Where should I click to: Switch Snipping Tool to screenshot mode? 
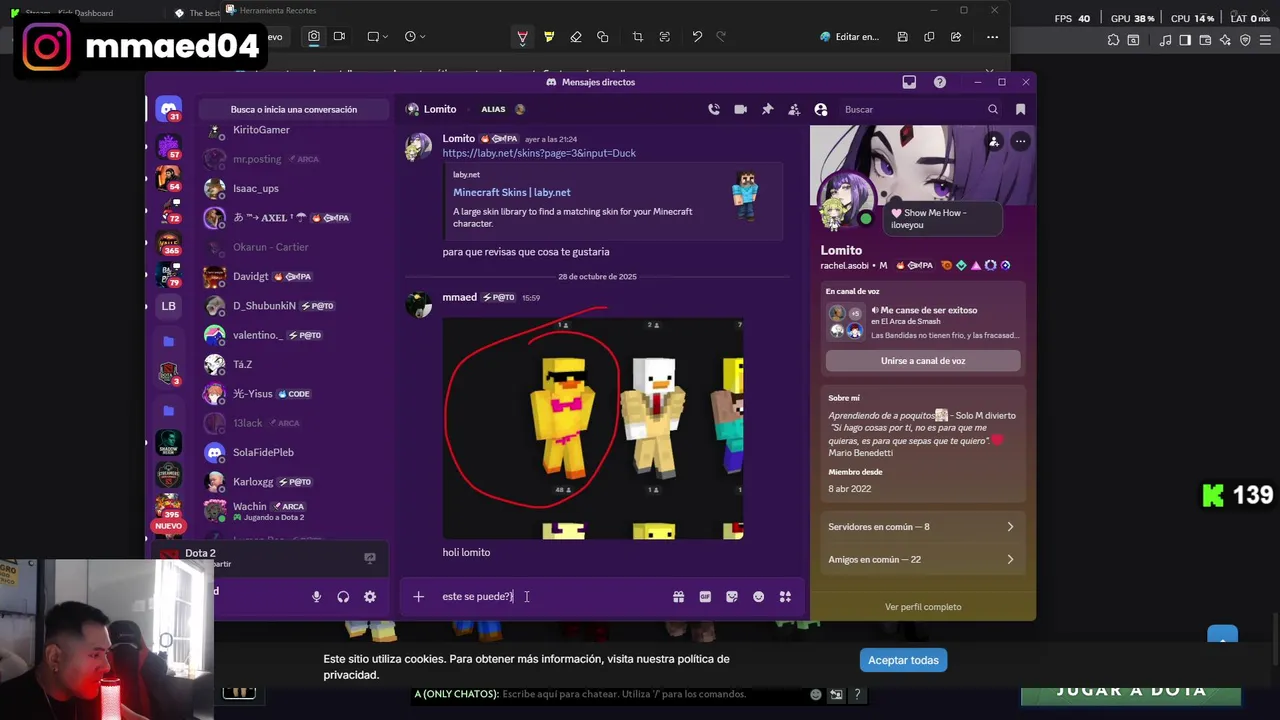(x=314, y=37)
